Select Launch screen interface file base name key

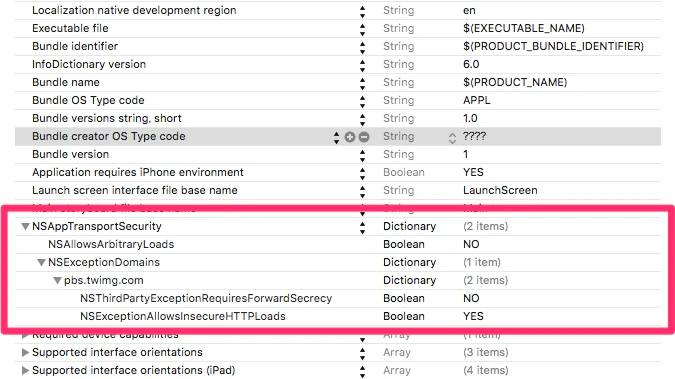(x=135, y=190)
